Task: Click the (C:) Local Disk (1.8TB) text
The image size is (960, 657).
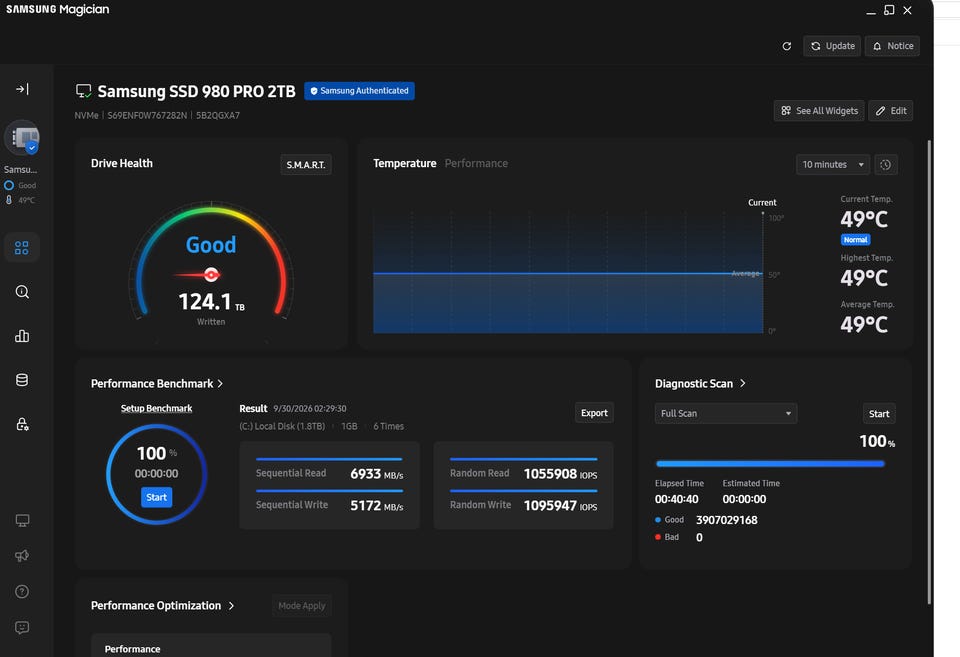Action: 282,426
